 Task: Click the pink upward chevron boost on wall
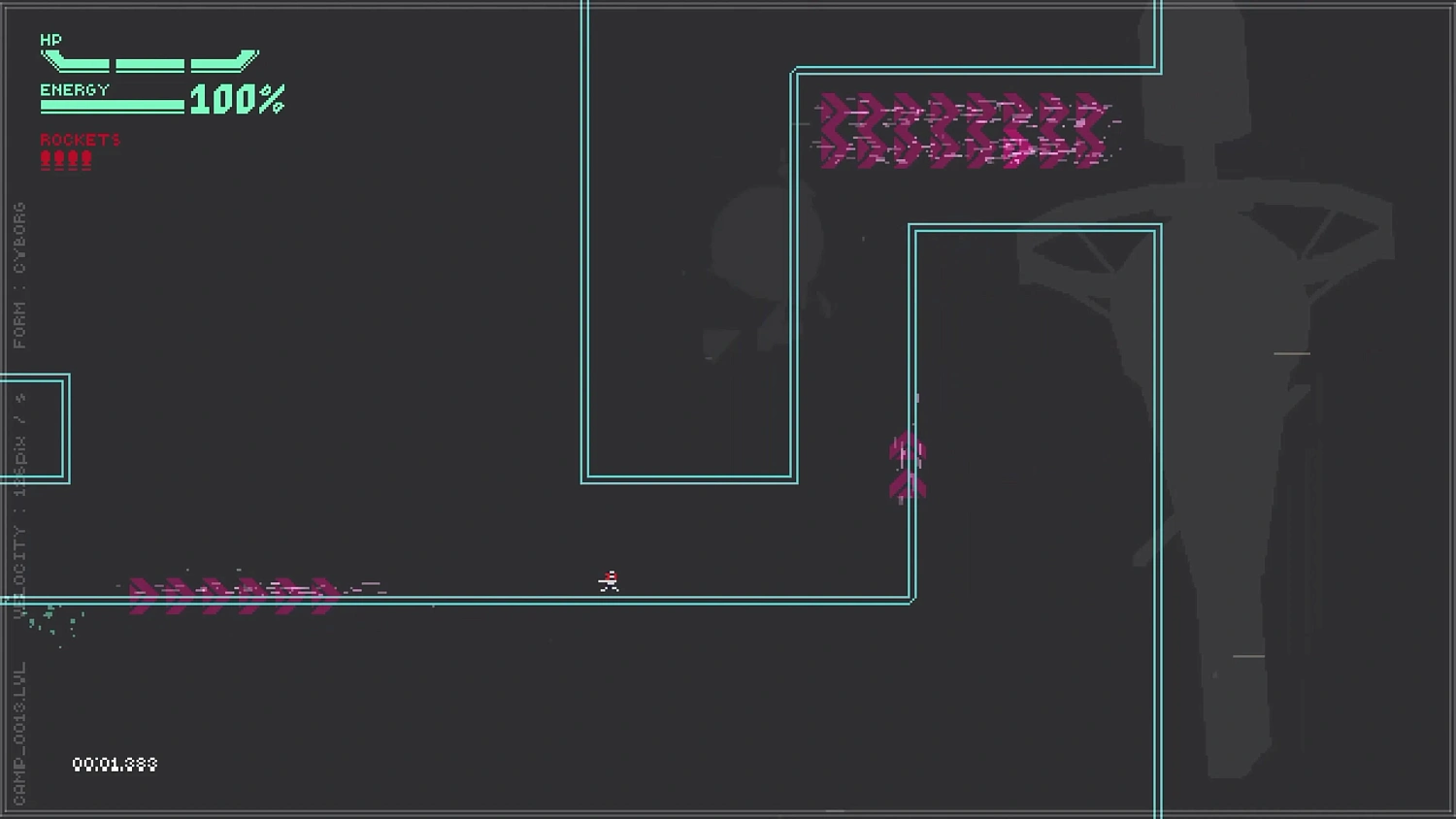click(907, 467)
